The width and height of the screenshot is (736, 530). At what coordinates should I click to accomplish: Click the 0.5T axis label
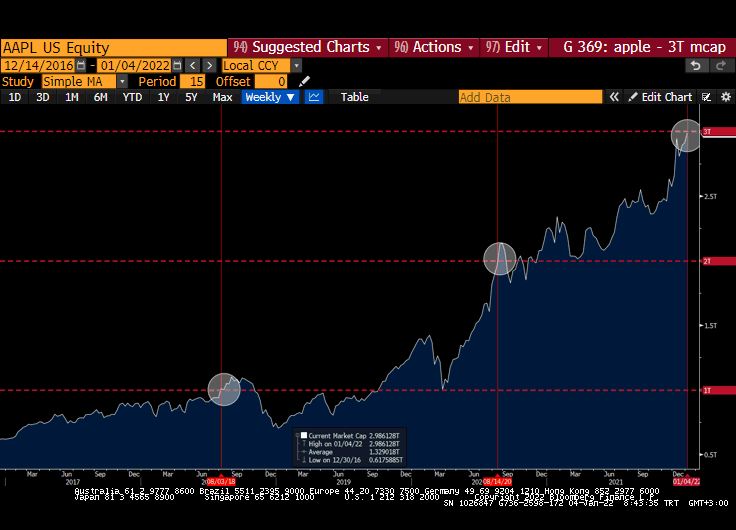point(711,454)
